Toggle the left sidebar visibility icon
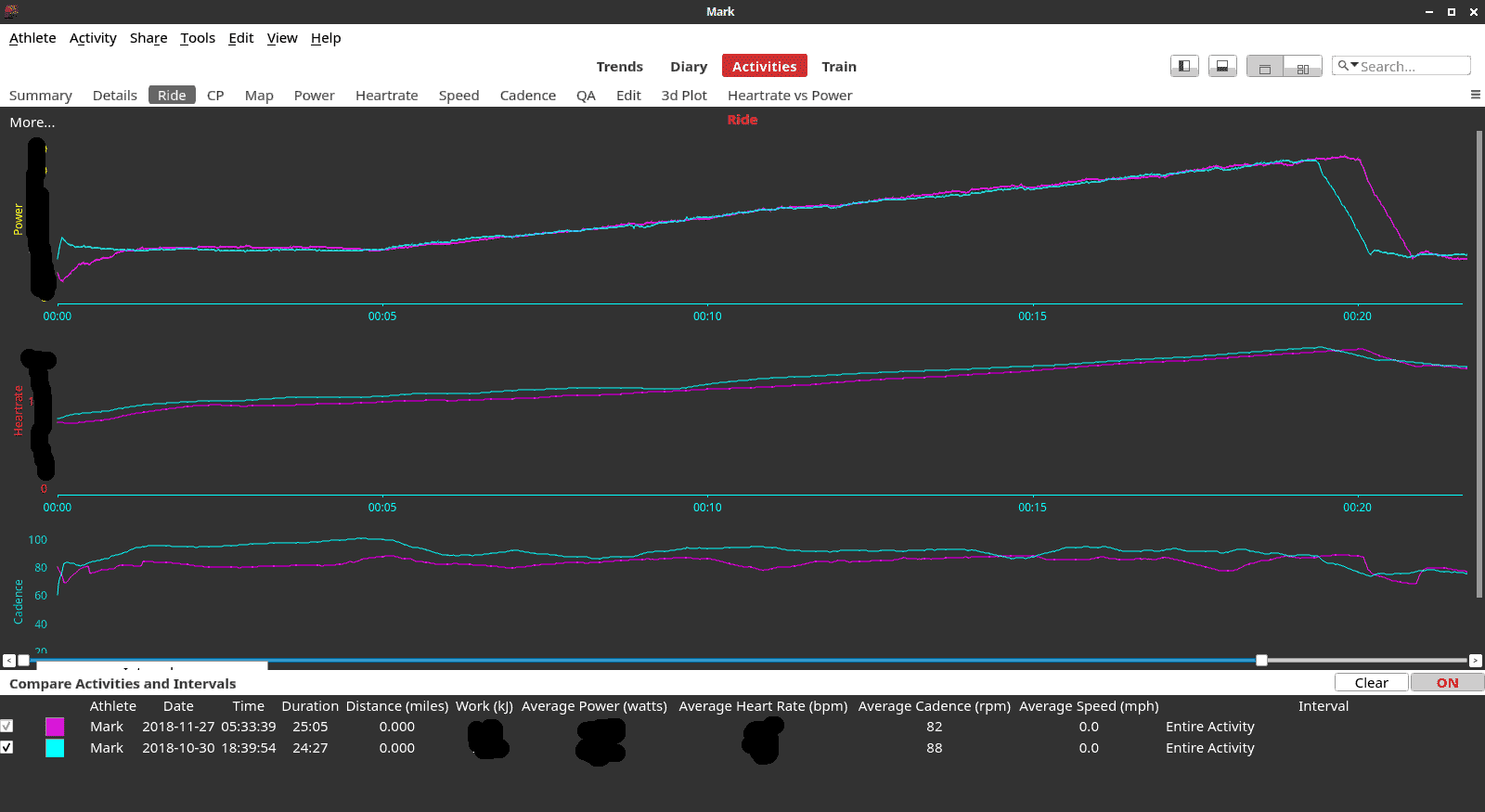Screen dimensions: 1485x812 [1184, 66]
